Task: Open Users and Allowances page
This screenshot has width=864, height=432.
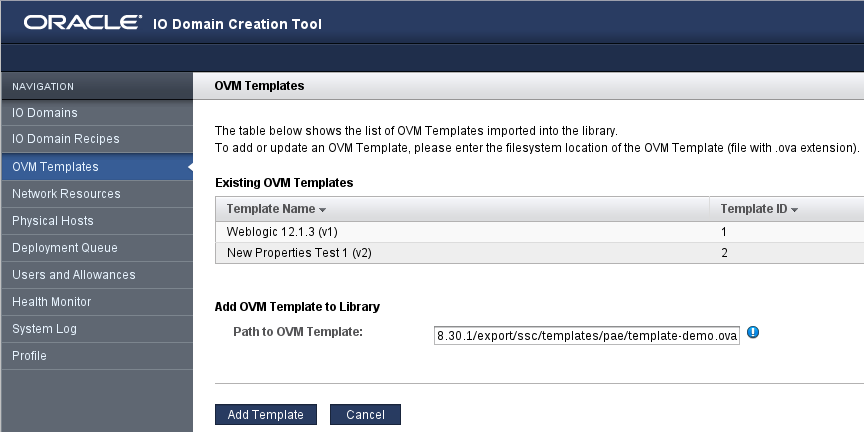Action: click(74, 275)
